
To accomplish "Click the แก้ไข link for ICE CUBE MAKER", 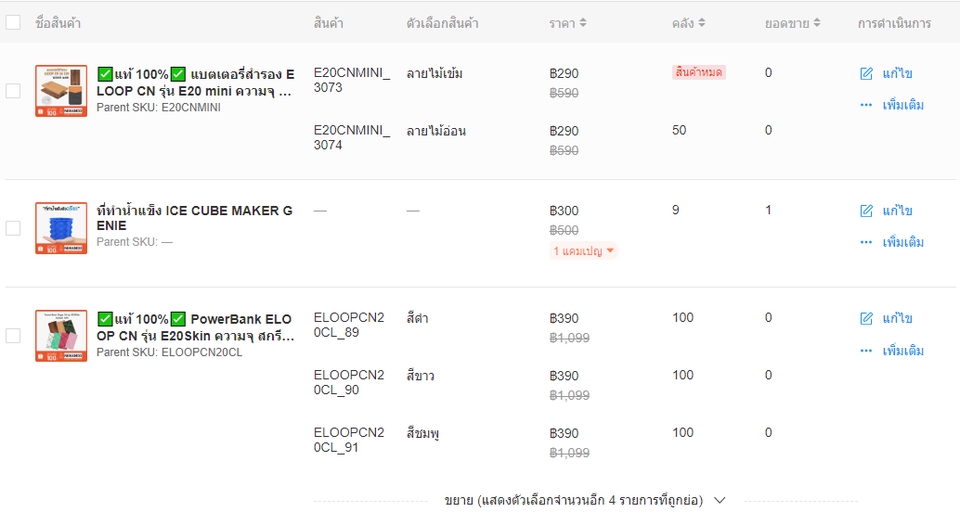I will tap(897, 211).
